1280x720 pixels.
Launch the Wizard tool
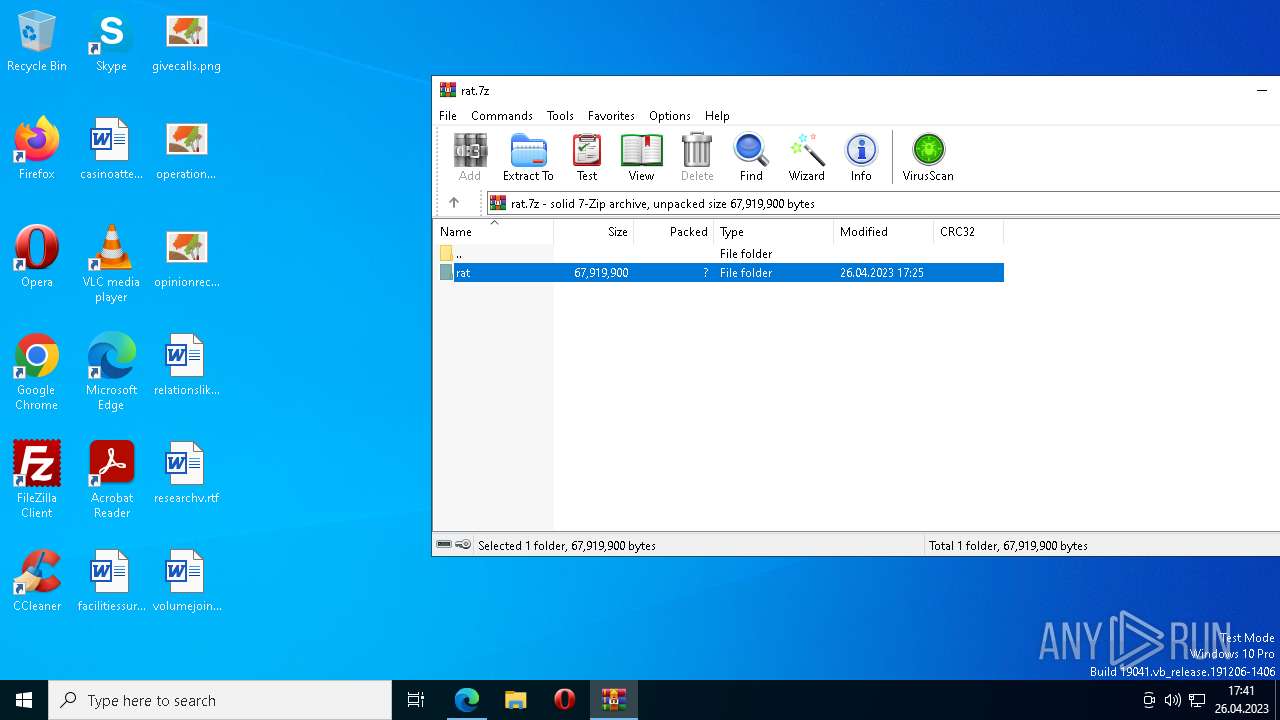[x=806, y=158]
